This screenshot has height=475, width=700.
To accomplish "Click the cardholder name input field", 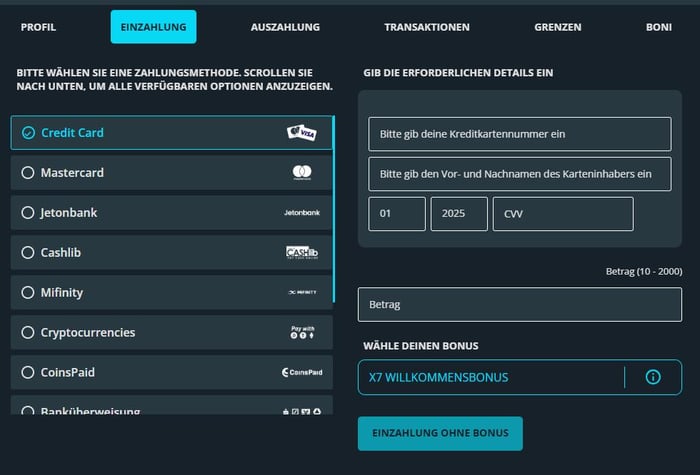I will pyautogui.click(x=520, y=174).
